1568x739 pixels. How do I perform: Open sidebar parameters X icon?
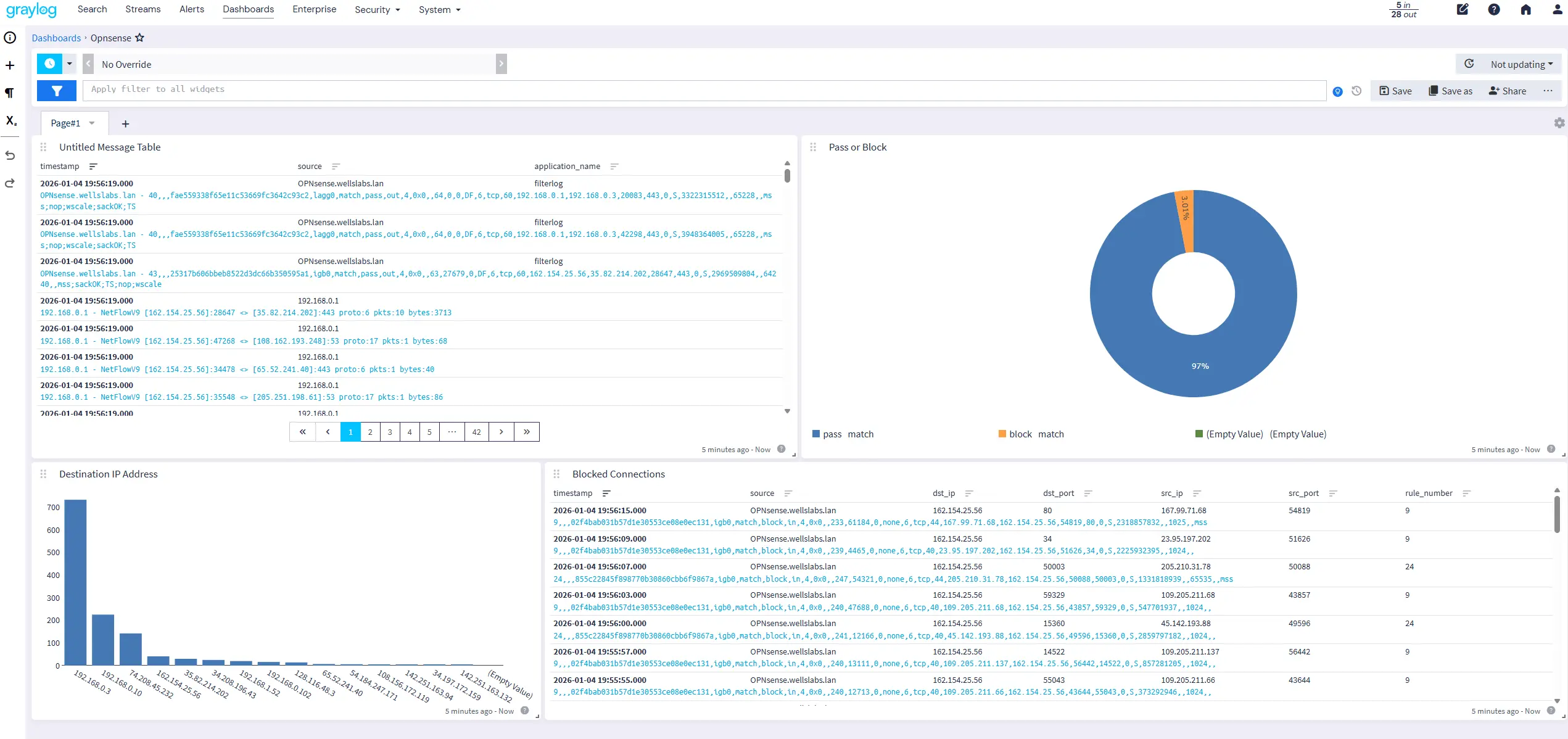click(11, 120)
